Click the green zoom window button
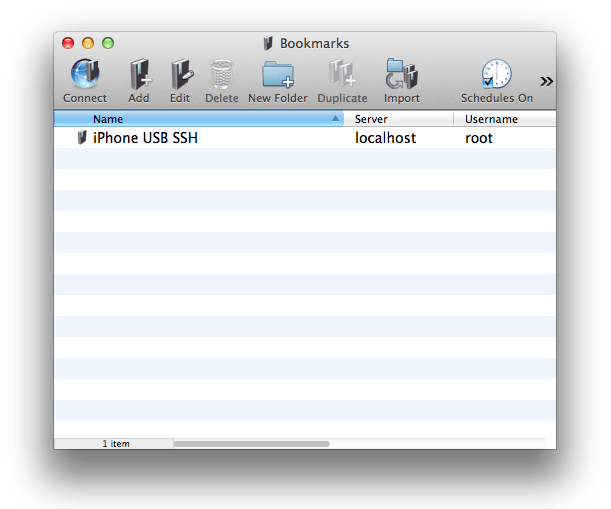 (x=108, y=43)
